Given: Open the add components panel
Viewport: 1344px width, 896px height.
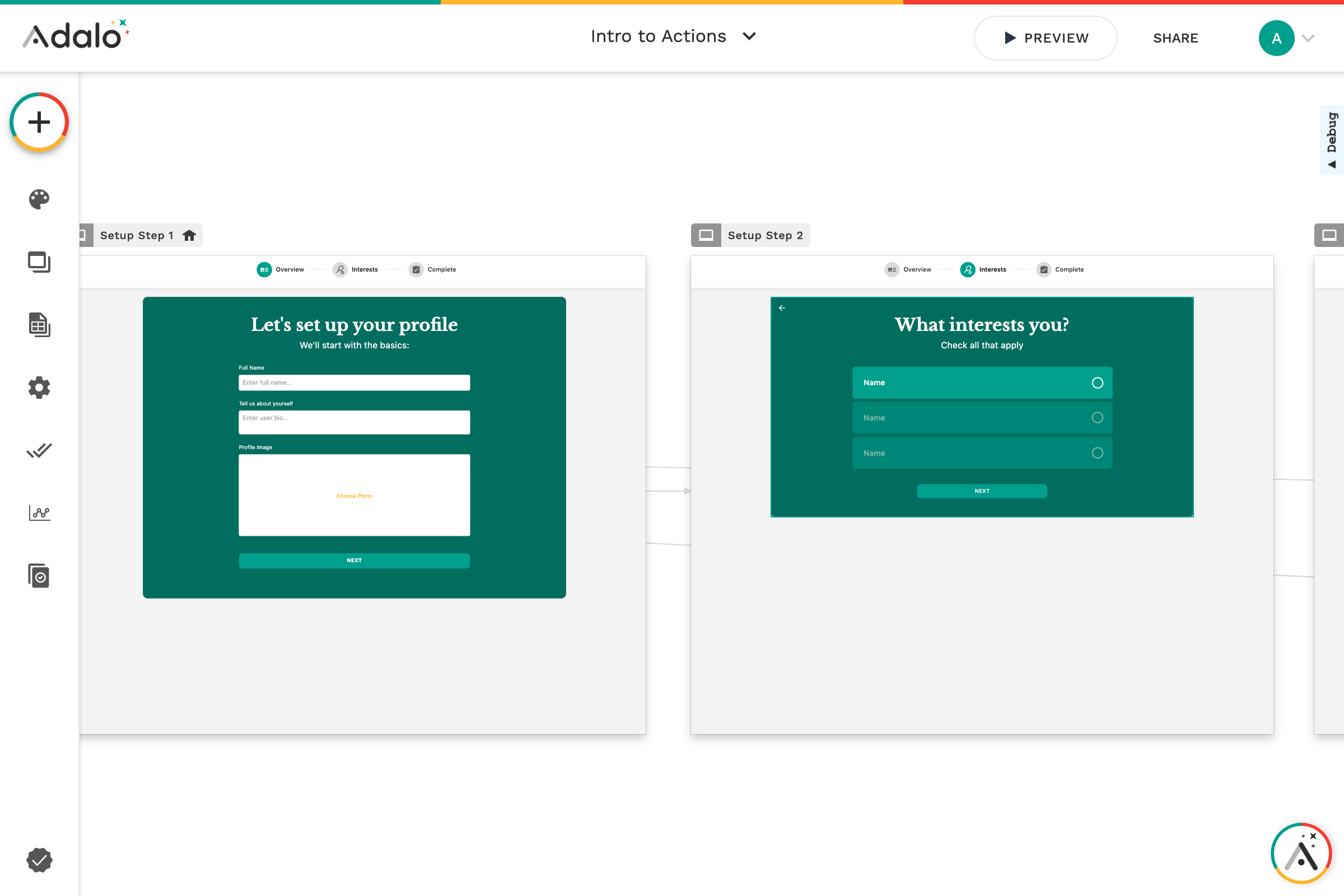Looking at the screenshot, I should 38,122.
